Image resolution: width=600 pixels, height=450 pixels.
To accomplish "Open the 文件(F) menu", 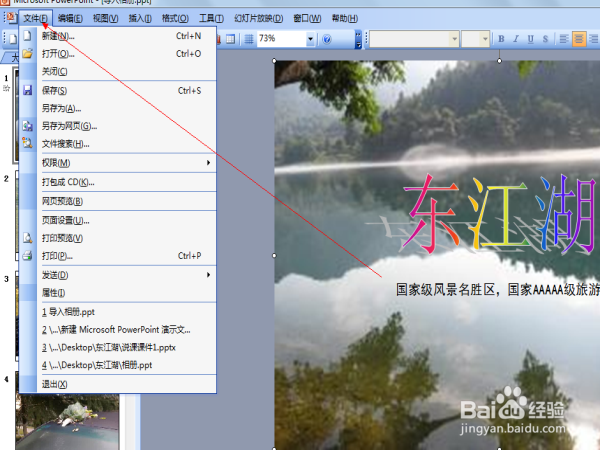I will point(36,18).
